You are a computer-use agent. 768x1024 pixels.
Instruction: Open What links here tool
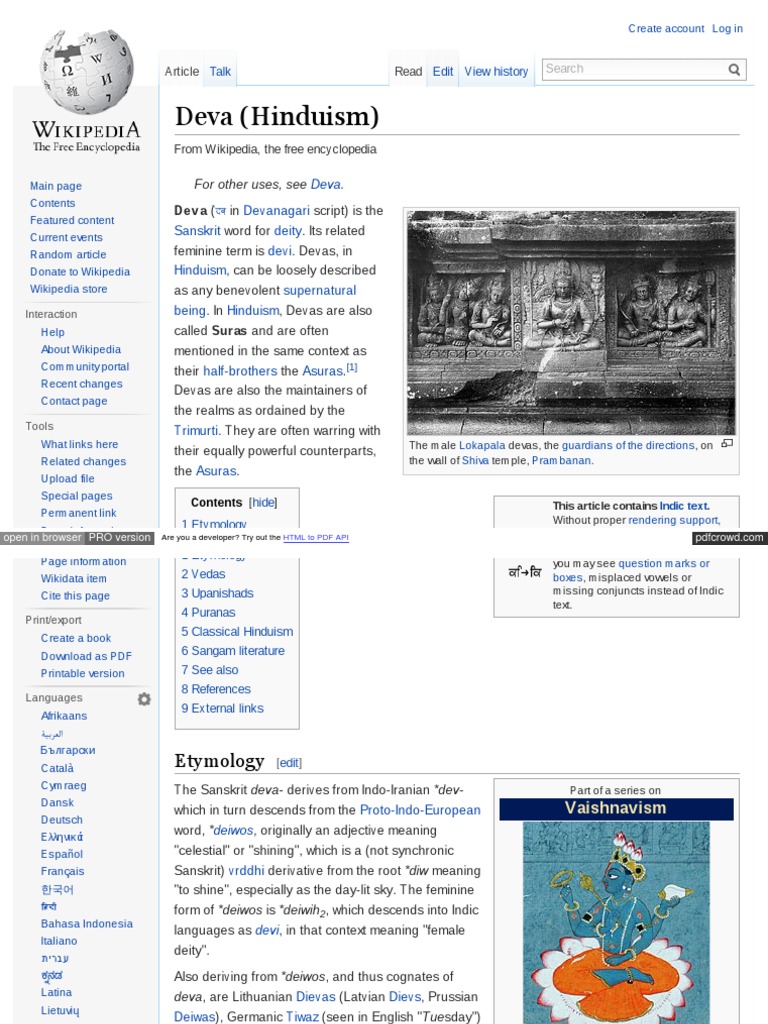pos(79,444)
